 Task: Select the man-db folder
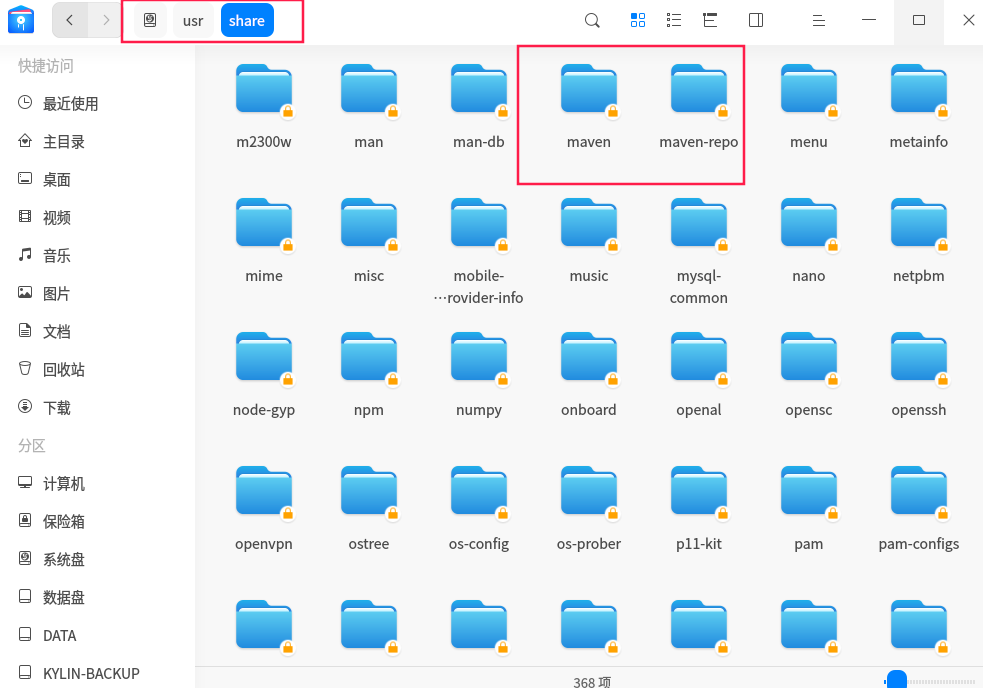(x=478, y=107)
